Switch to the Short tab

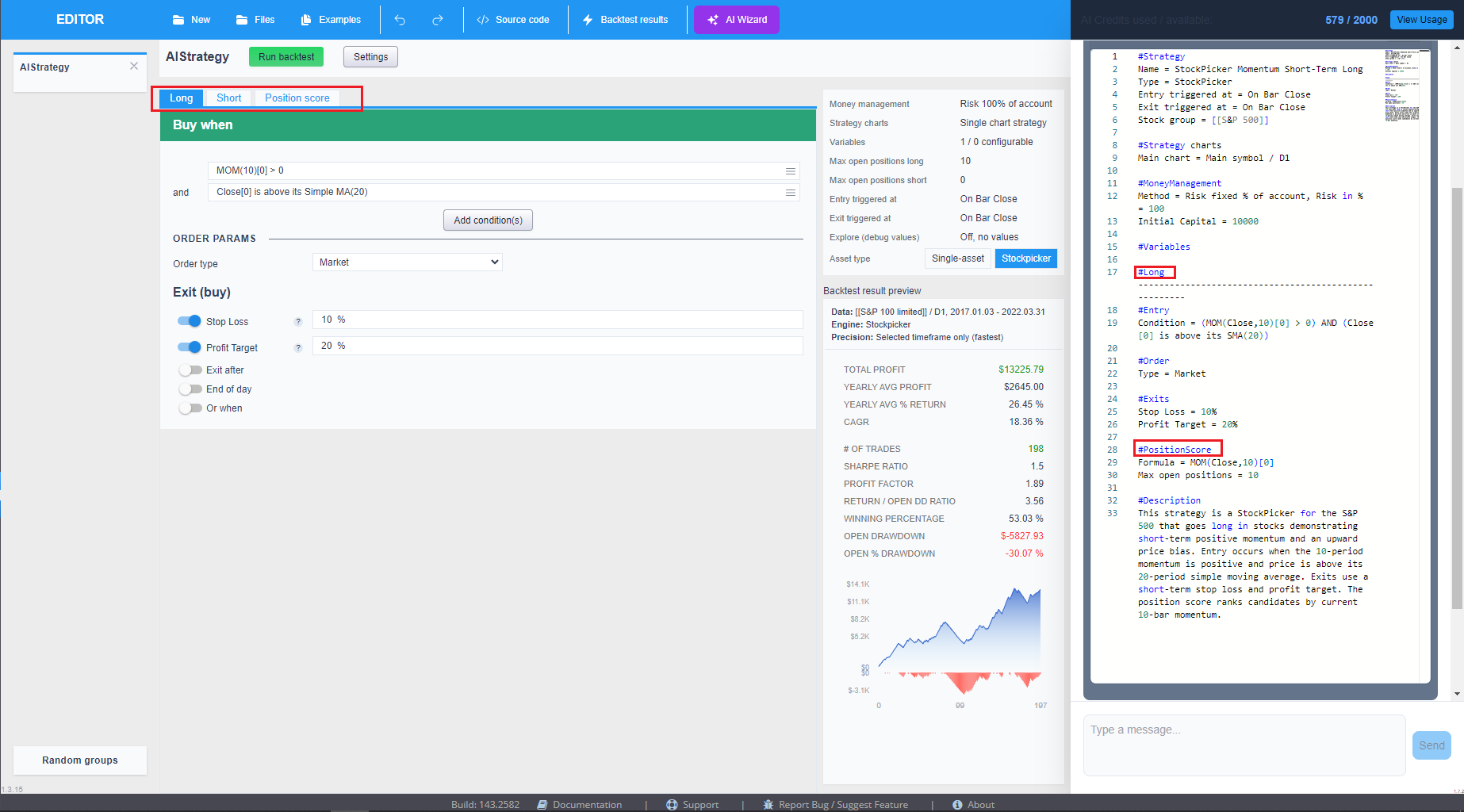(228, 98)
